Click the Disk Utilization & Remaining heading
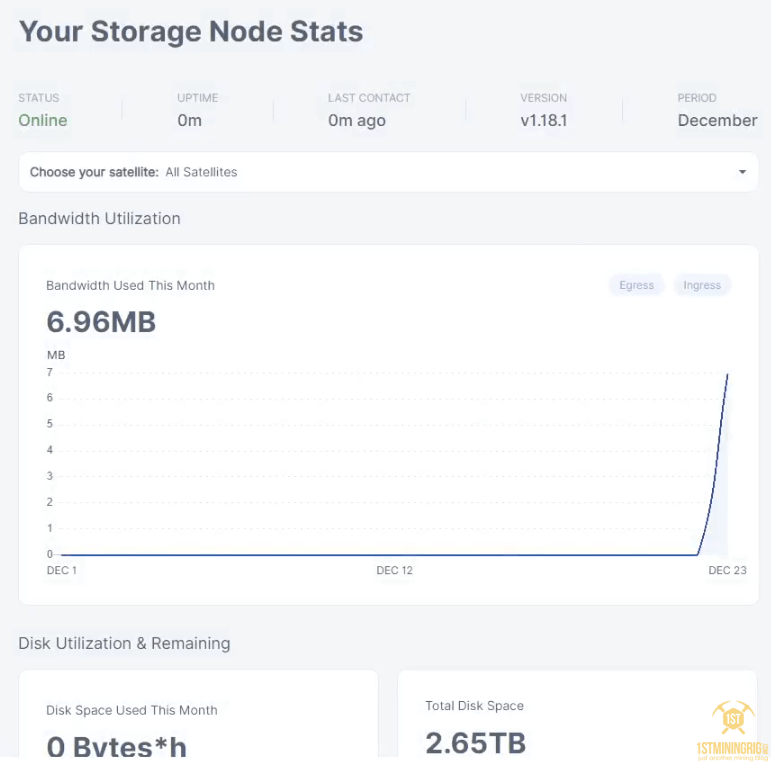 pyautogui.click(x=124, y=643)
